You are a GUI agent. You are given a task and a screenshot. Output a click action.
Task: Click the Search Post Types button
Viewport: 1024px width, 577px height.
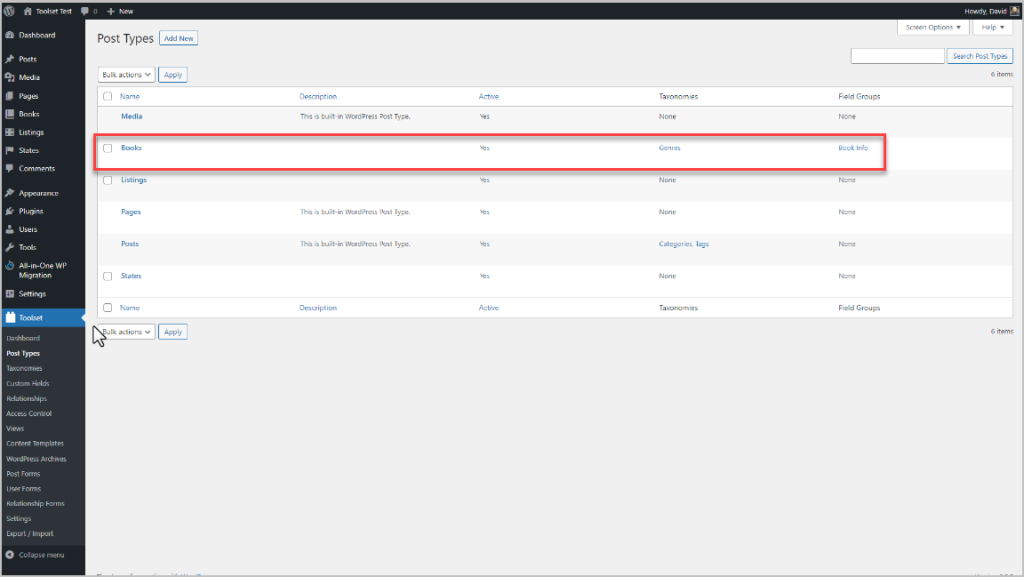(980, 56)
